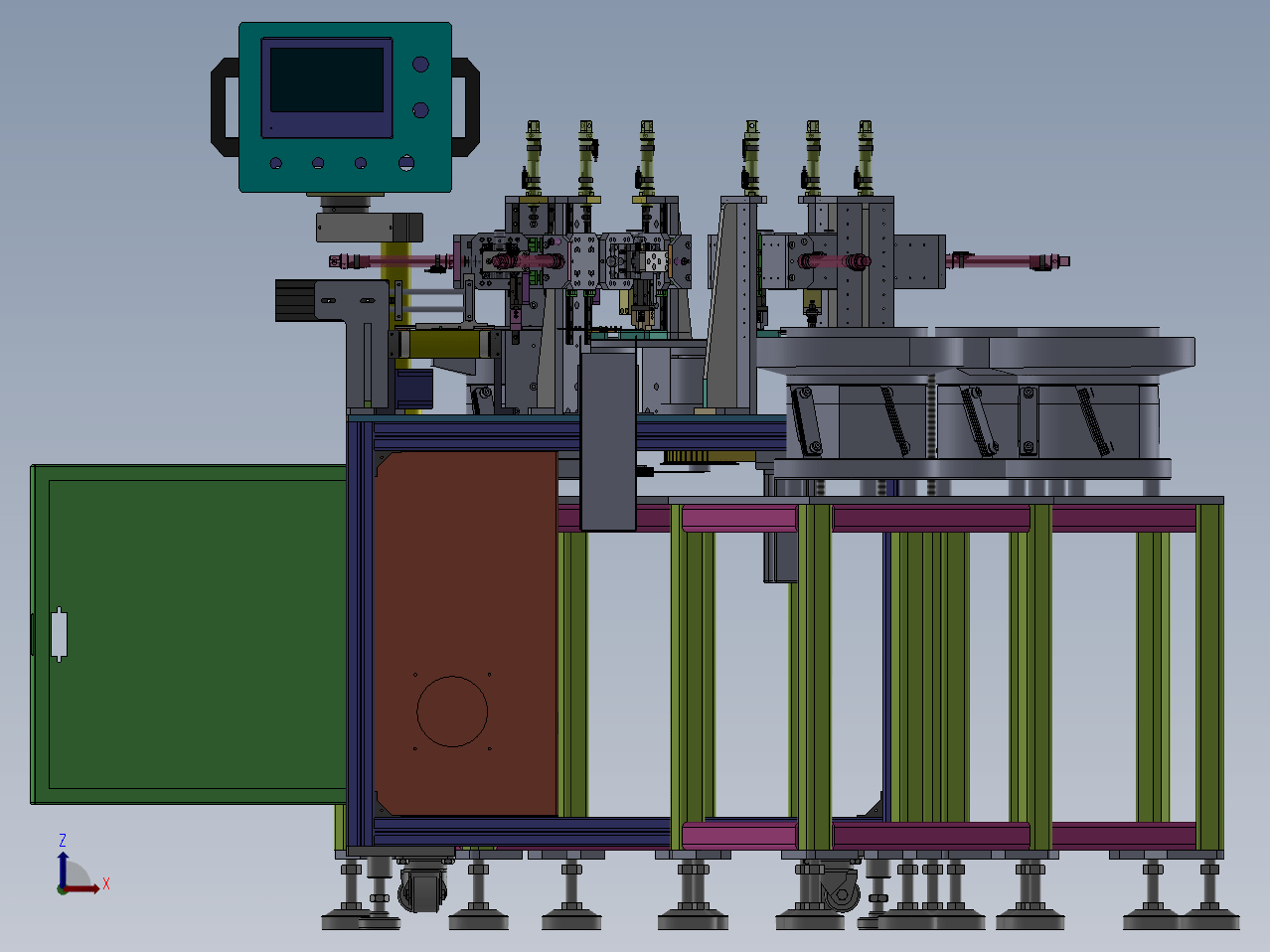Select right black handle of control box

pyautogui.click(x=465, y=106)
